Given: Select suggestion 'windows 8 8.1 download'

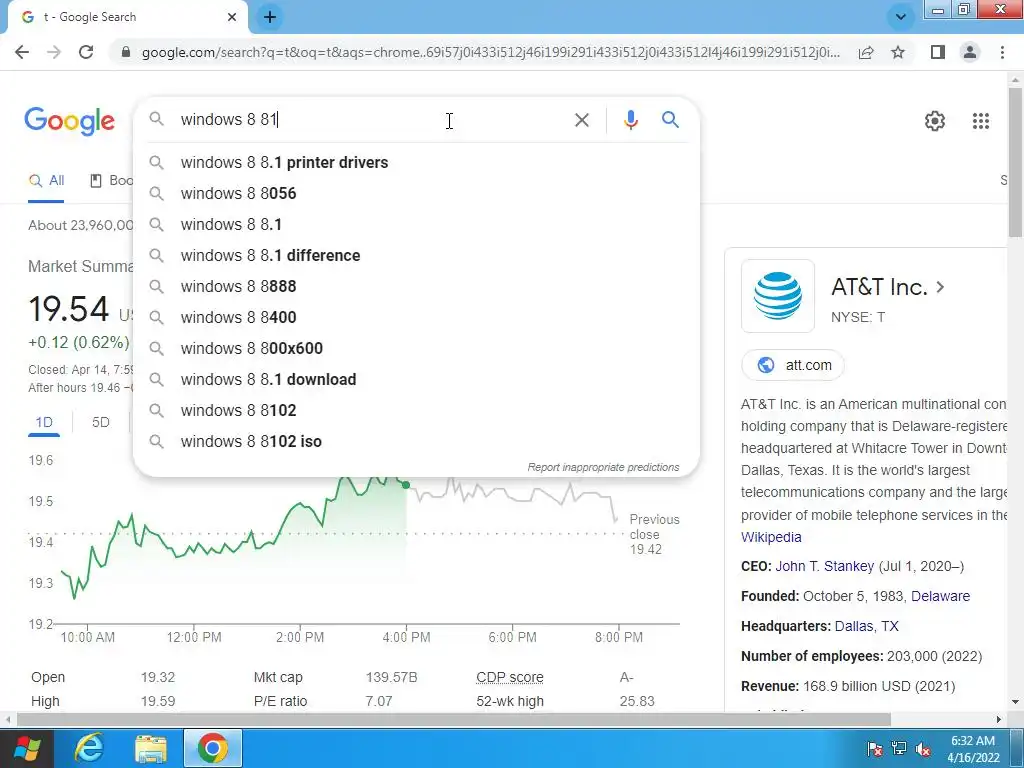Looking at the screenshot, I should [x=416, y=379].
